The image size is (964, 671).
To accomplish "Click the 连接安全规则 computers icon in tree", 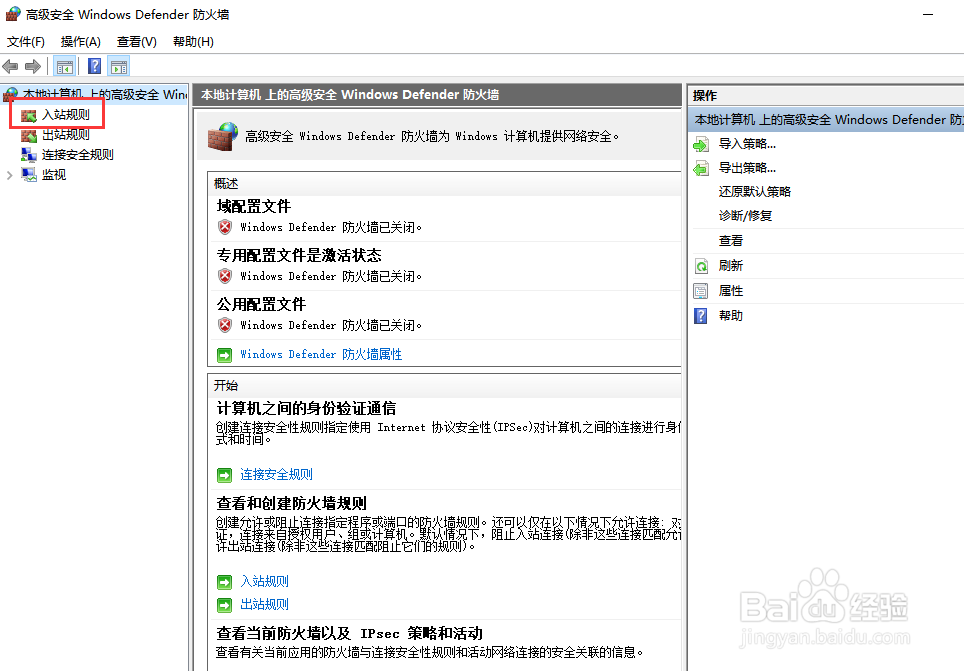I will pos(29,155).
